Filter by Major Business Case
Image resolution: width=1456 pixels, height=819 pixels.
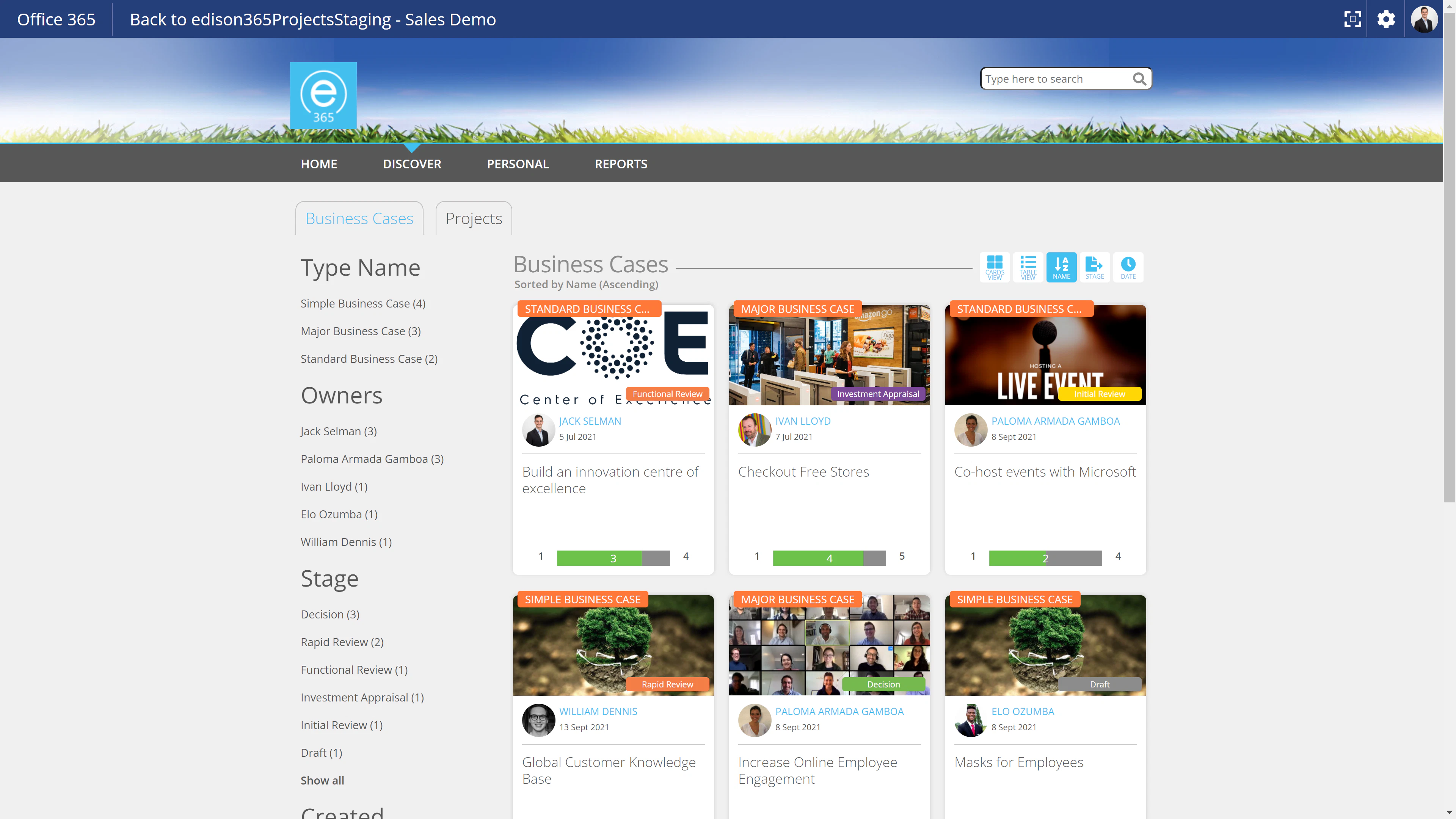(360, 331)
